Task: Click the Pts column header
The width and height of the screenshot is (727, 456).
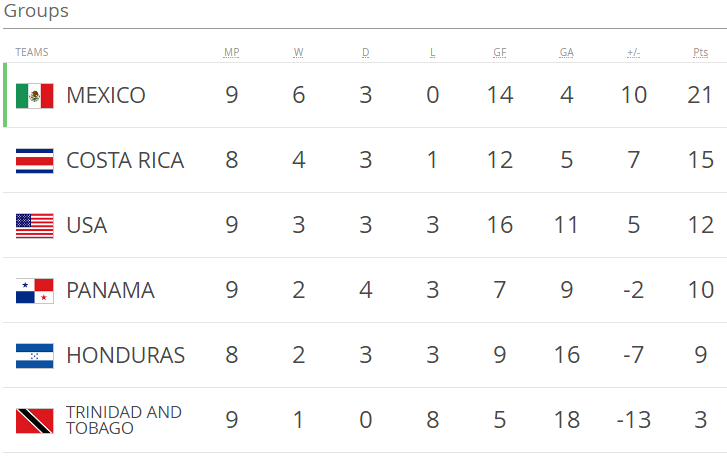Action: tap(700, 52)
